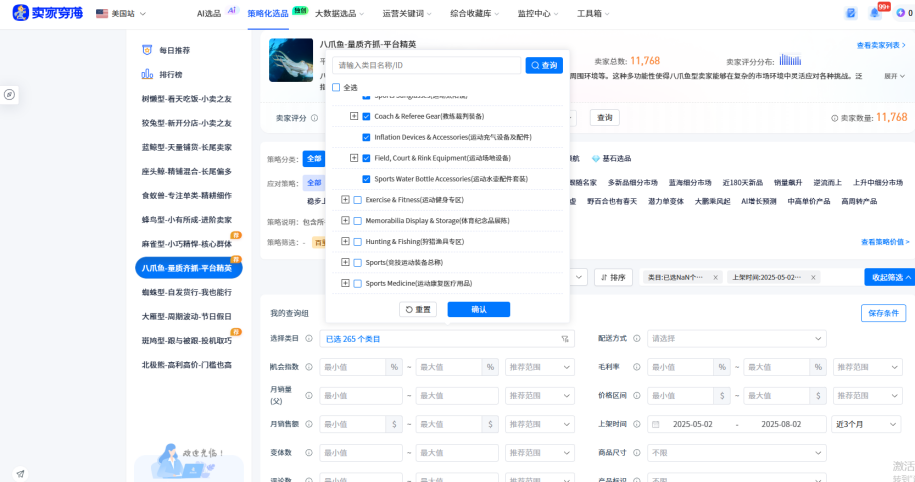Uncheck Sports Water Bottle Accessories category
915x482 pixels.
pyautogui.click(x=366, y=179)
